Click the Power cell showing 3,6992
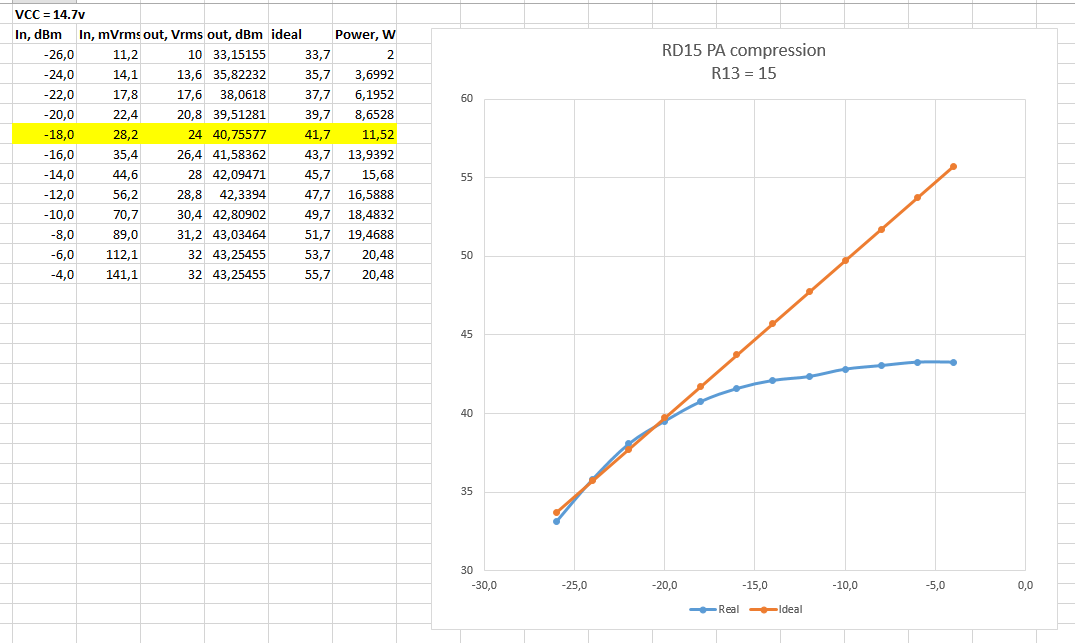 click(x=365, y=74)
